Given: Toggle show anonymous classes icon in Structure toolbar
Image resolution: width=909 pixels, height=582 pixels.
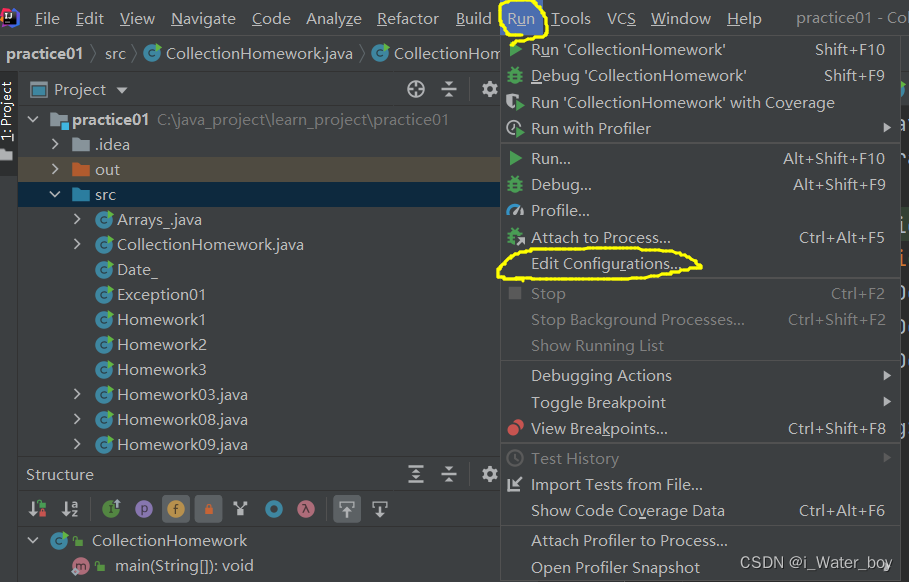Looking at the screenshot, I should [x=241, y=509].
